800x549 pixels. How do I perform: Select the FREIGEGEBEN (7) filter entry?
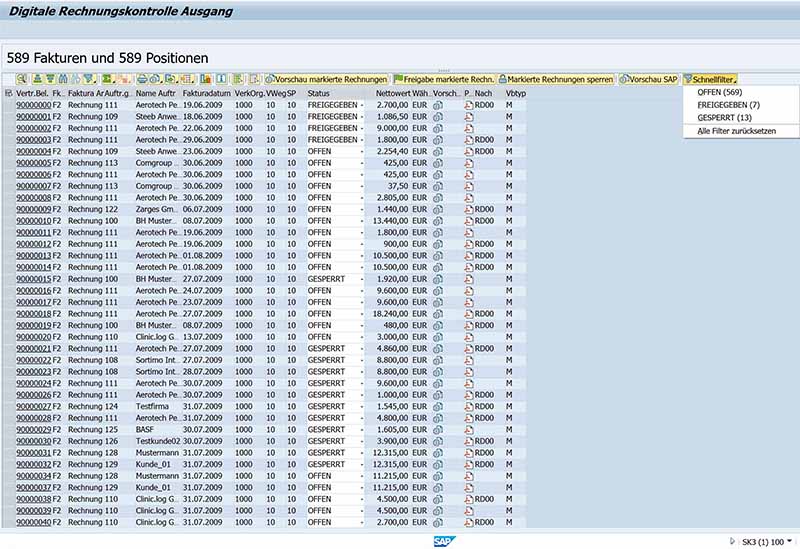728,105
